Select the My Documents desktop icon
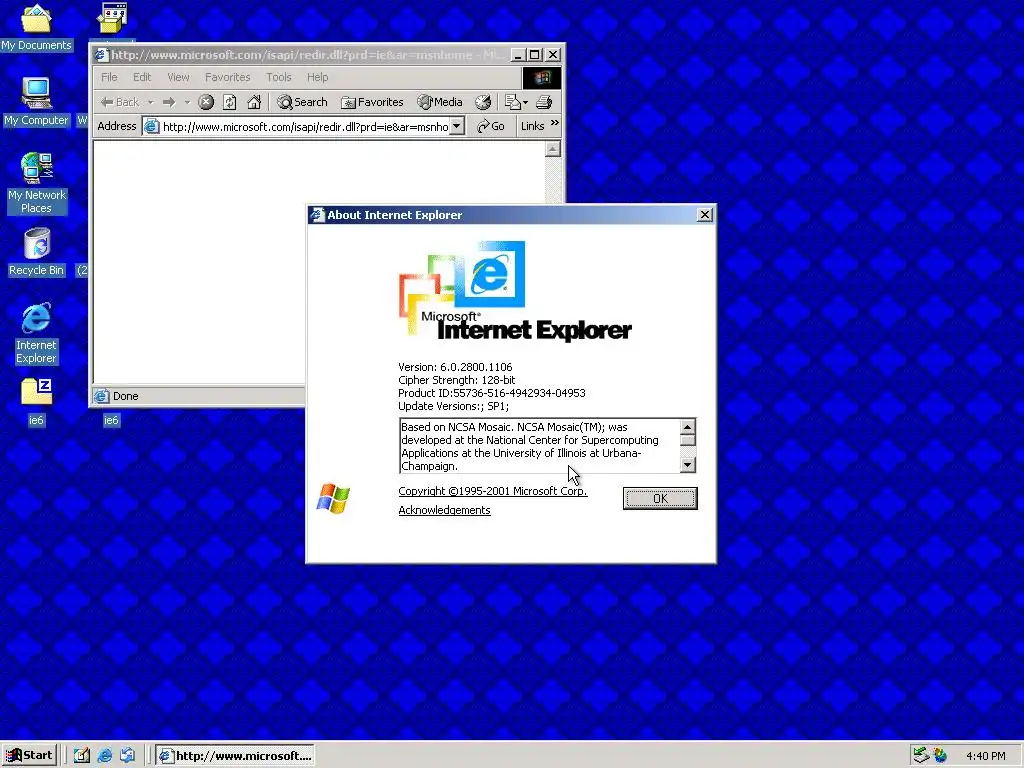The image size is (1024, 768). (x=36, y=26)
